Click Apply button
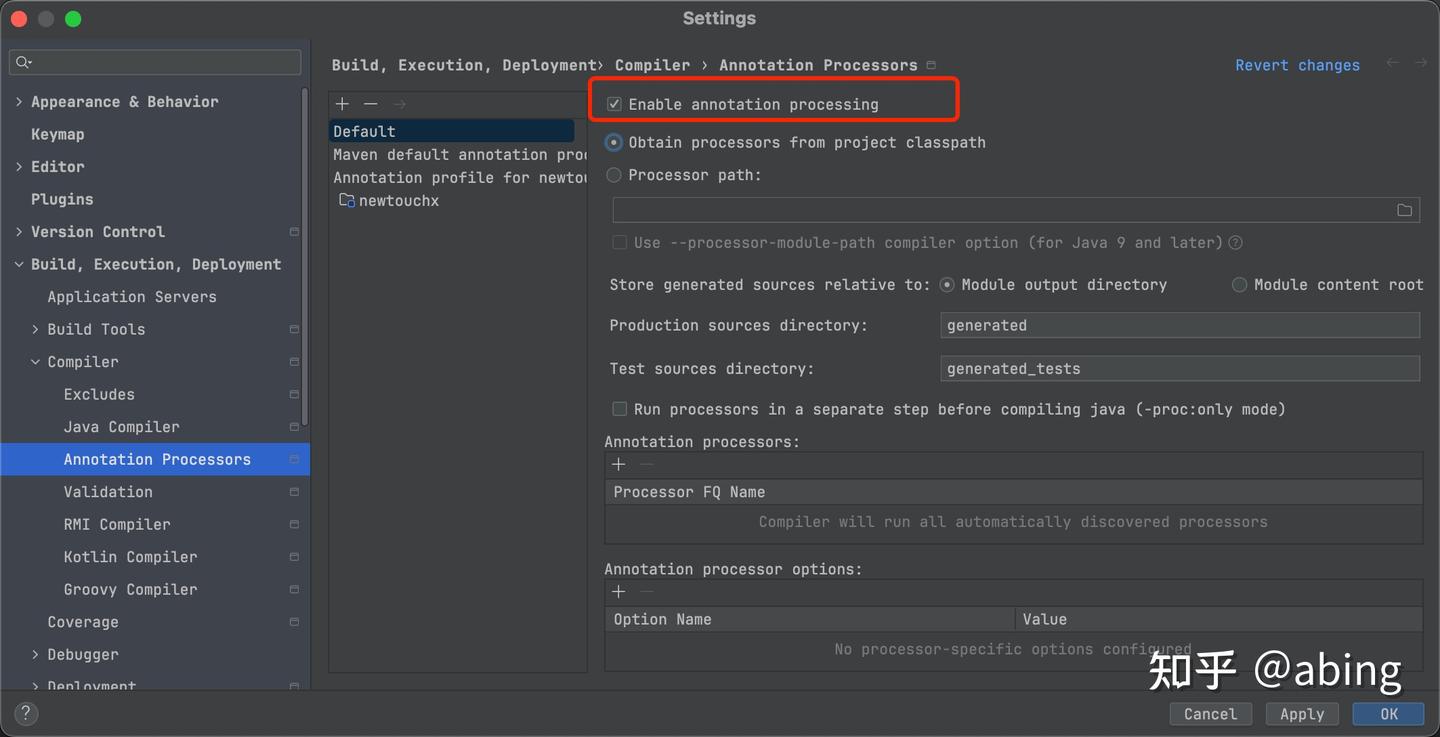1440x737 pixels. (x=1302, y=714)
